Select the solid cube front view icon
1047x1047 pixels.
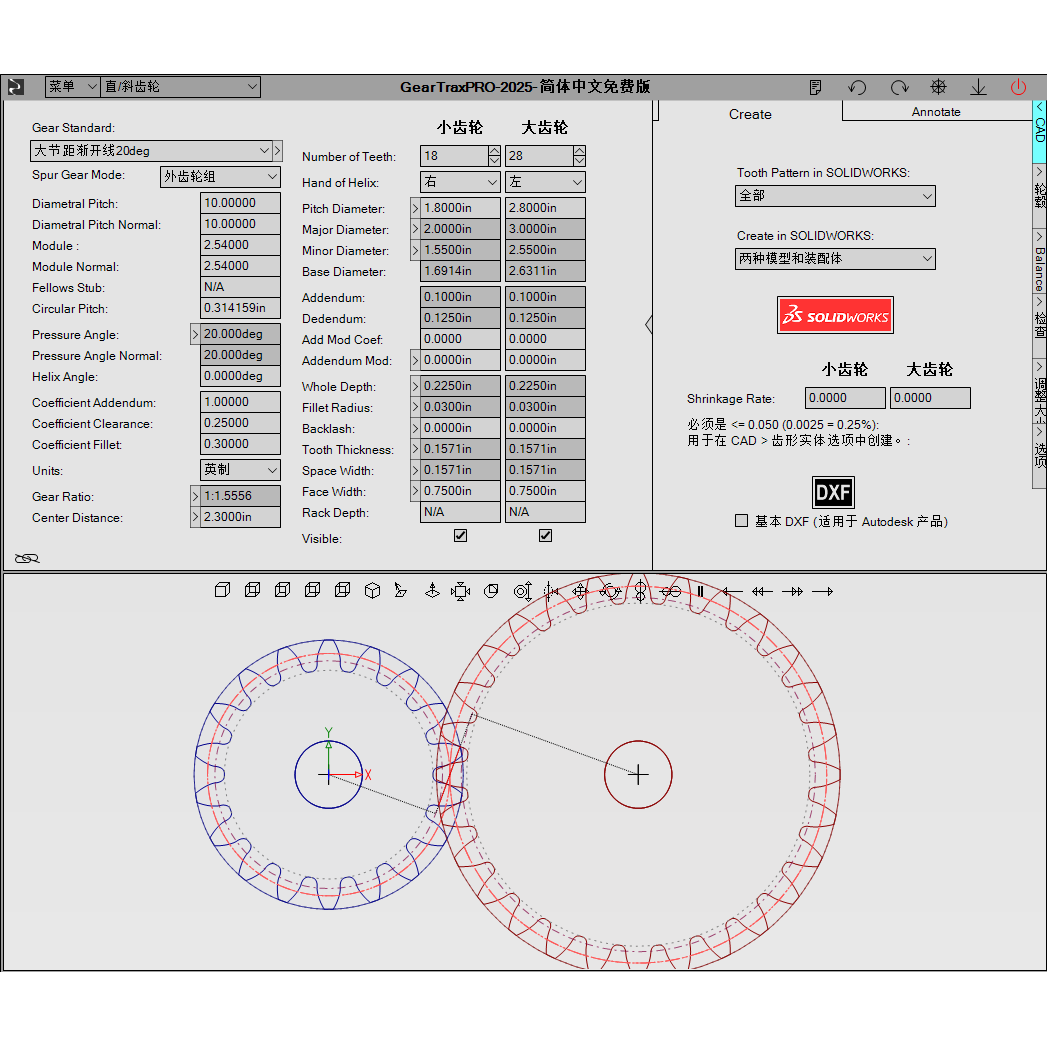(x=222, y=590)
